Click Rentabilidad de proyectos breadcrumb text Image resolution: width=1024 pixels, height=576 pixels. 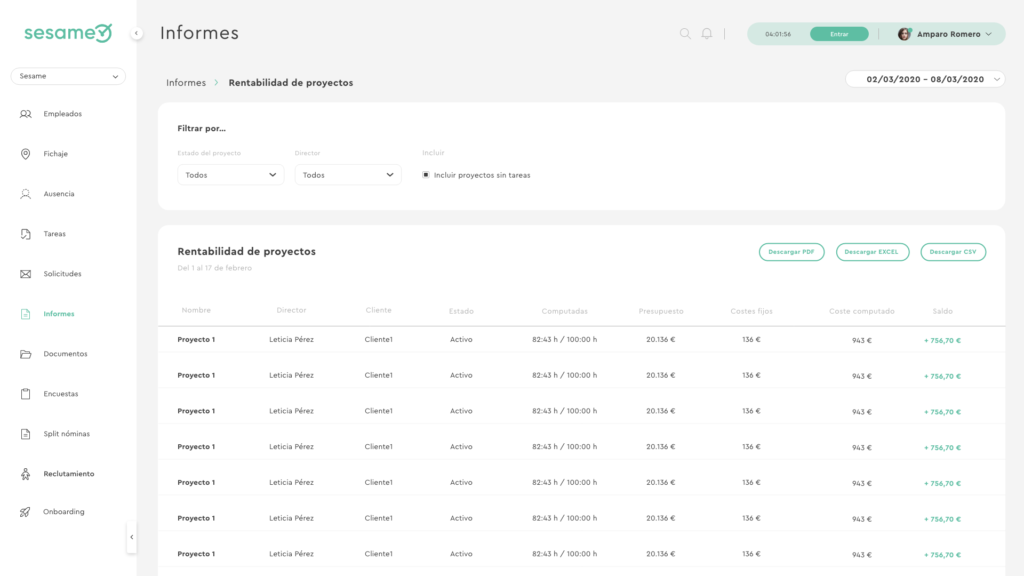[x=291, y=83]
